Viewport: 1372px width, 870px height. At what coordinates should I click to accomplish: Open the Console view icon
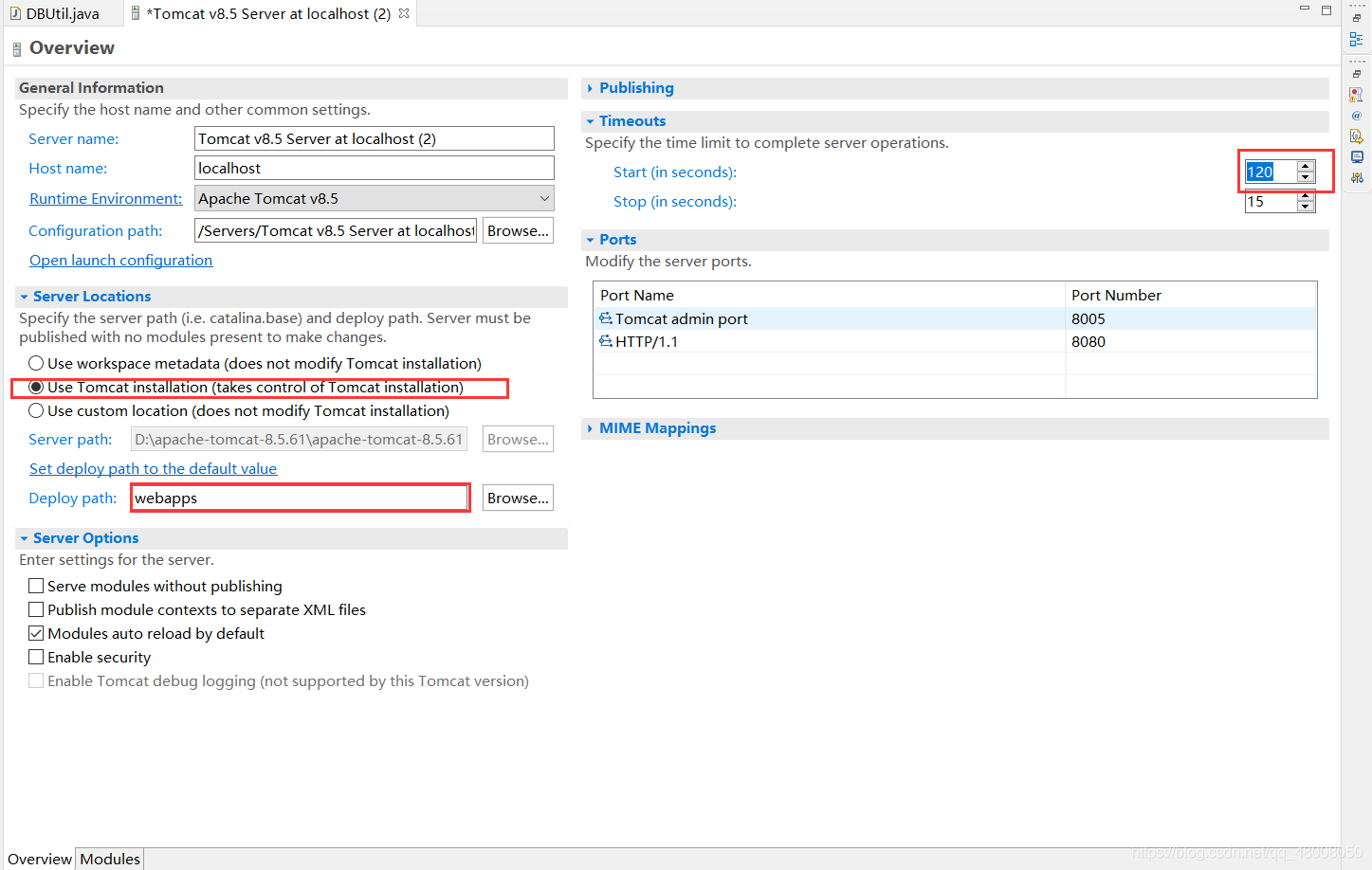coord(1356,157)
